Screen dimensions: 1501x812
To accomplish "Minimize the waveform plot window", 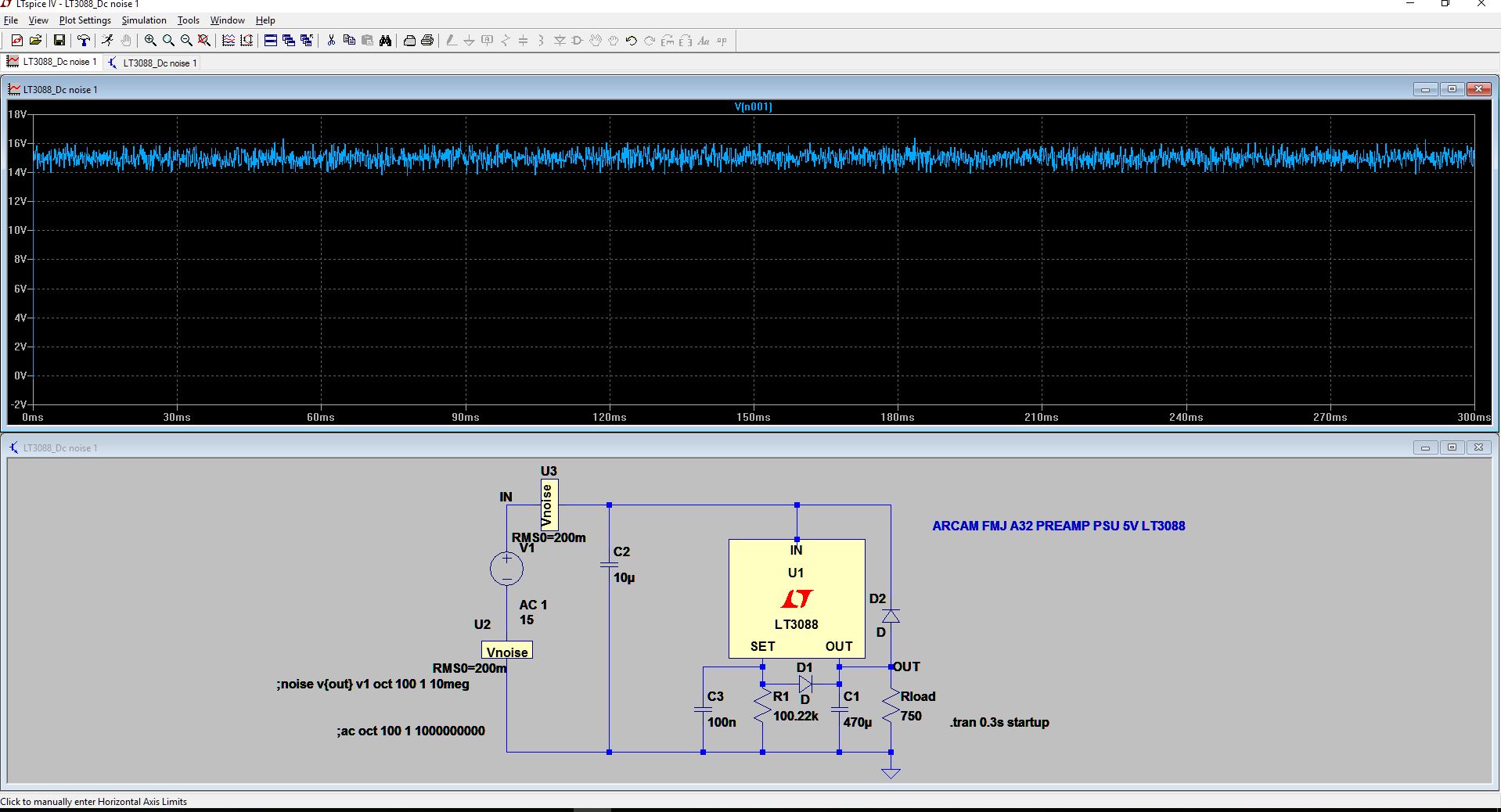I will [x=1425, y=89].
